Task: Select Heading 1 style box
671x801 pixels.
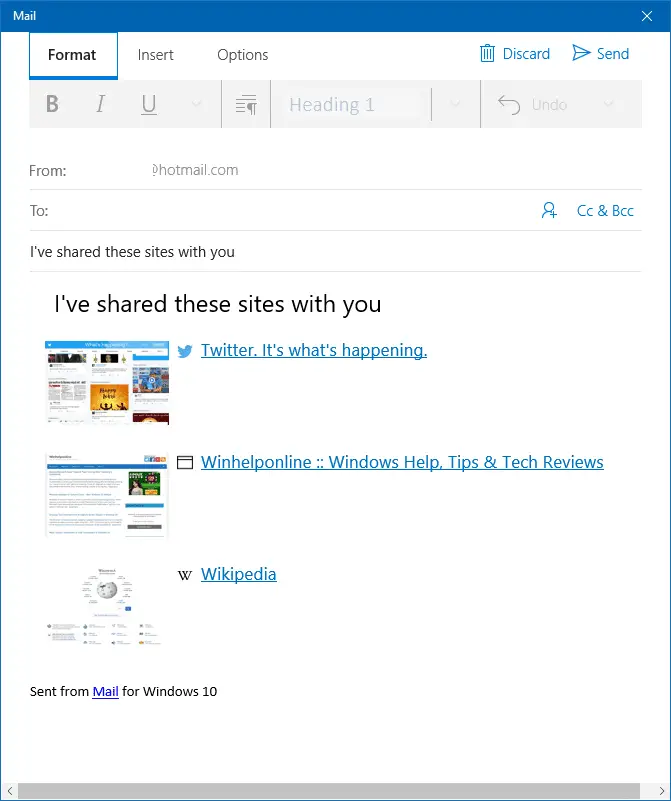Action: (x=352, y=105)
